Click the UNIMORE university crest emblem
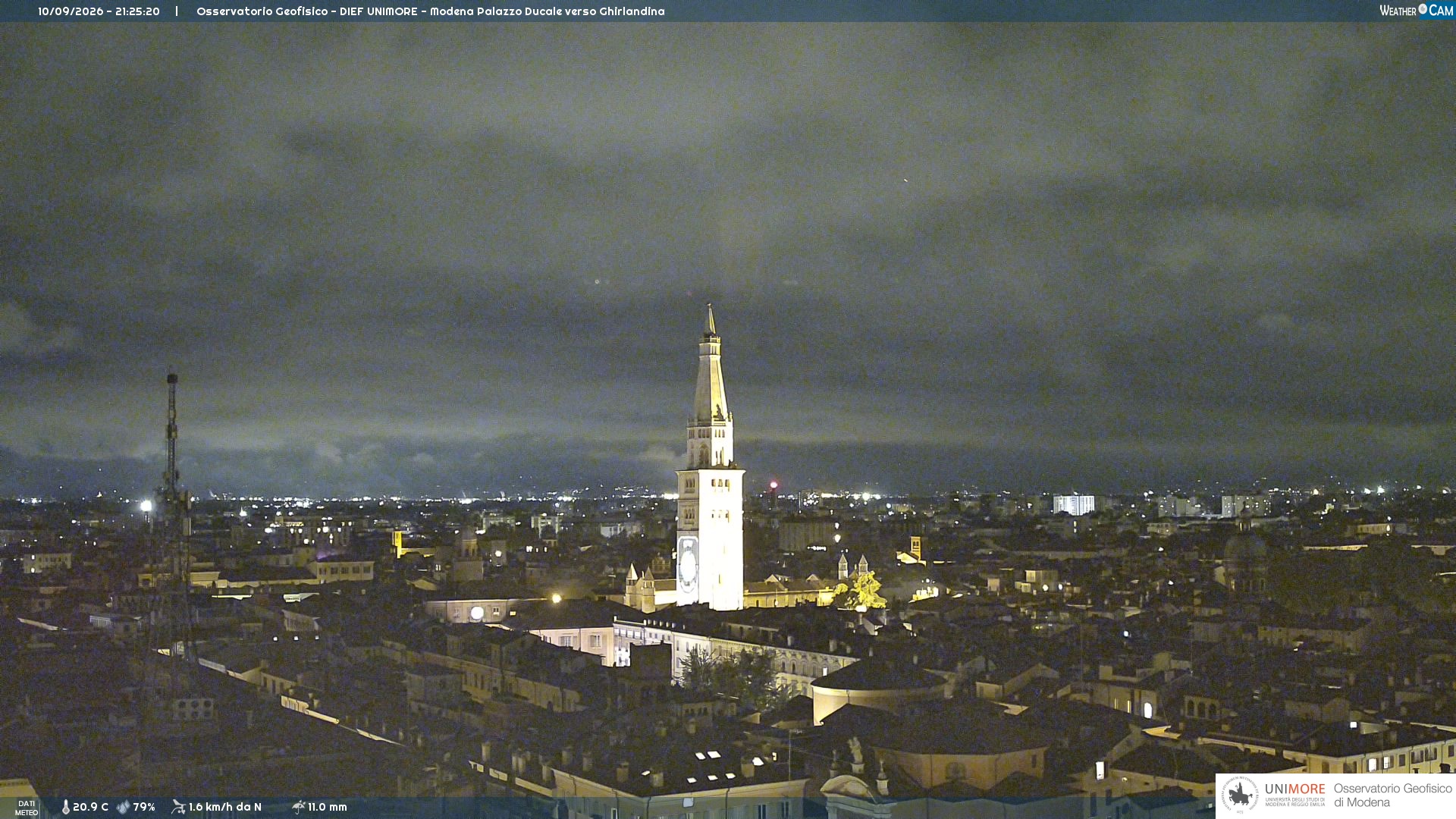 coord(1240,795)
